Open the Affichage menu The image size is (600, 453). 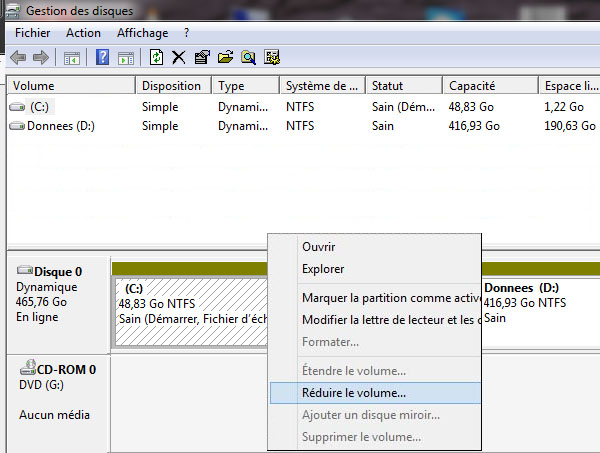tap(142, 33)
